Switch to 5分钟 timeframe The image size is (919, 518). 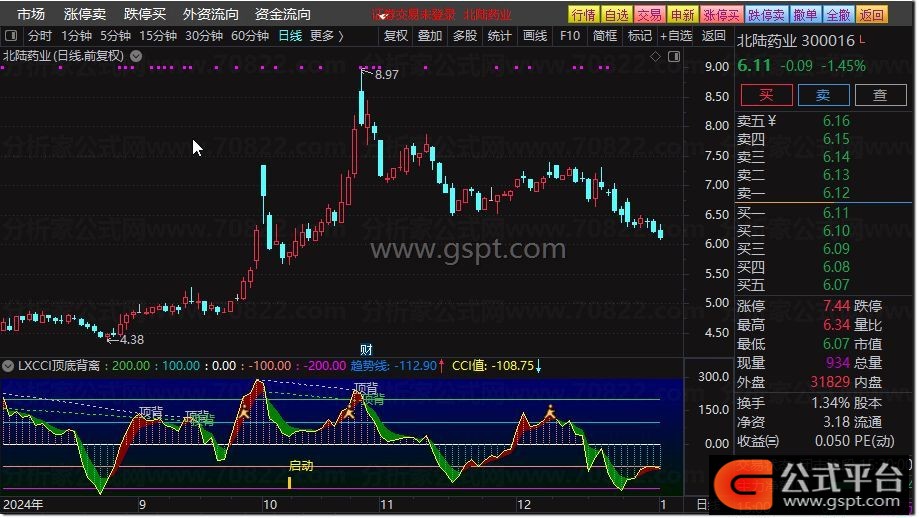click(115, 36)
